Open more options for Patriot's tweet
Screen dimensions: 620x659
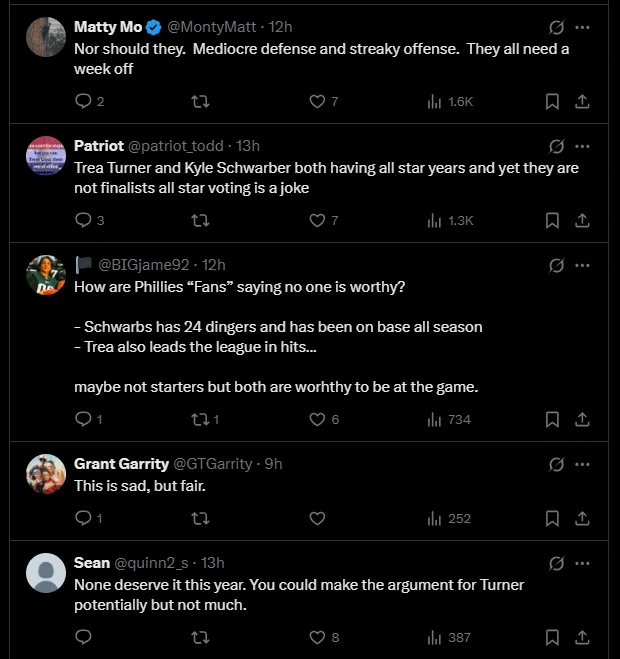point(583,146)
